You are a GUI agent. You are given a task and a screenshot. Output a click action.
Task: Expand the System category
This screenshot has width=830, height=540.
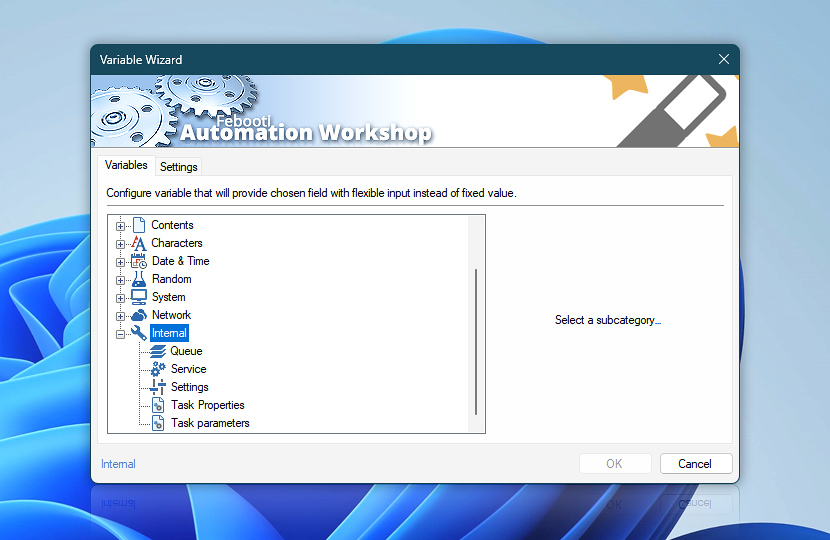click(x=120, y=298)
